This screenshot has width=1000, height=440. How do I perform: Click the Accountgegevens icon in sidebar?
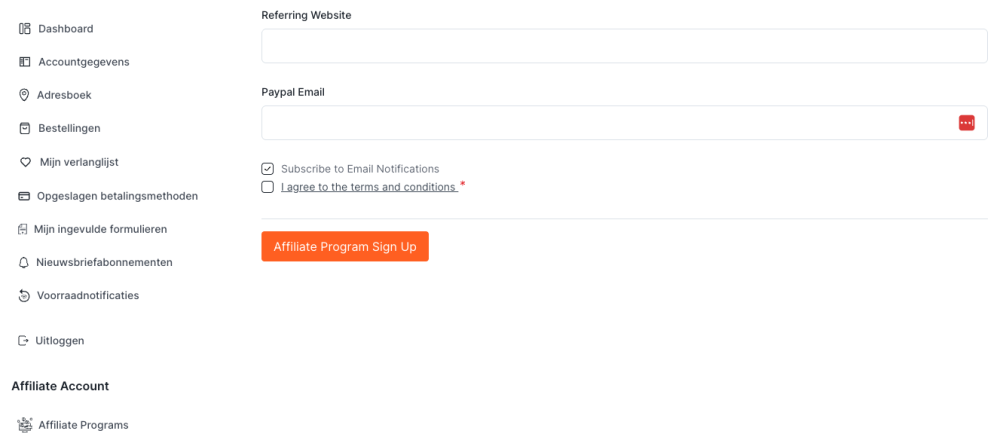pyautogui.click(x=25, y=62)
